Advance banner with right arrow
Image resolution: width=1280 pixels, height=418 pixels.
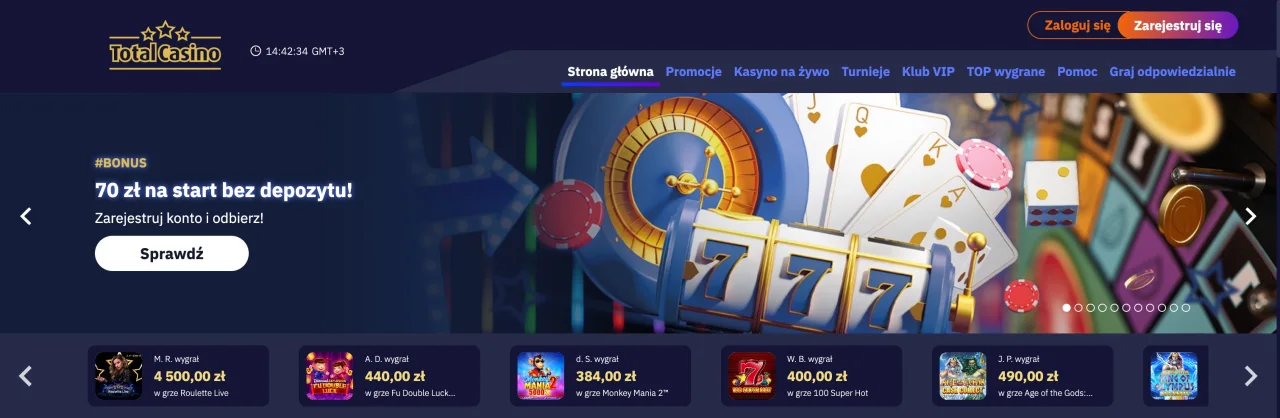click(1250, 216)
